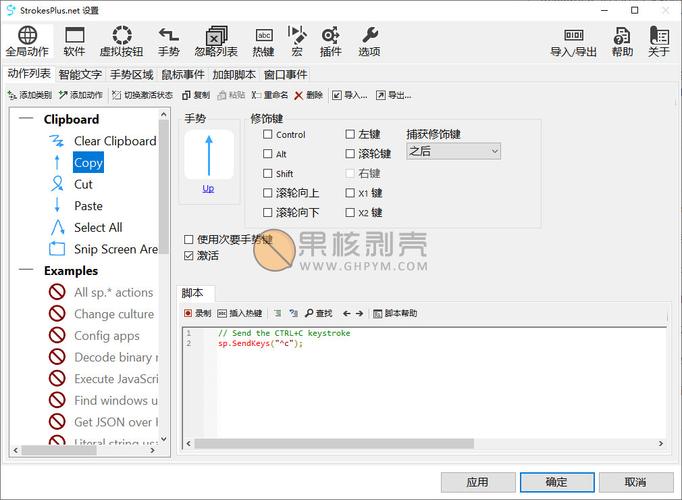
Task: Switch to the 手势区域 tab
Action: (x=131, y=75)
